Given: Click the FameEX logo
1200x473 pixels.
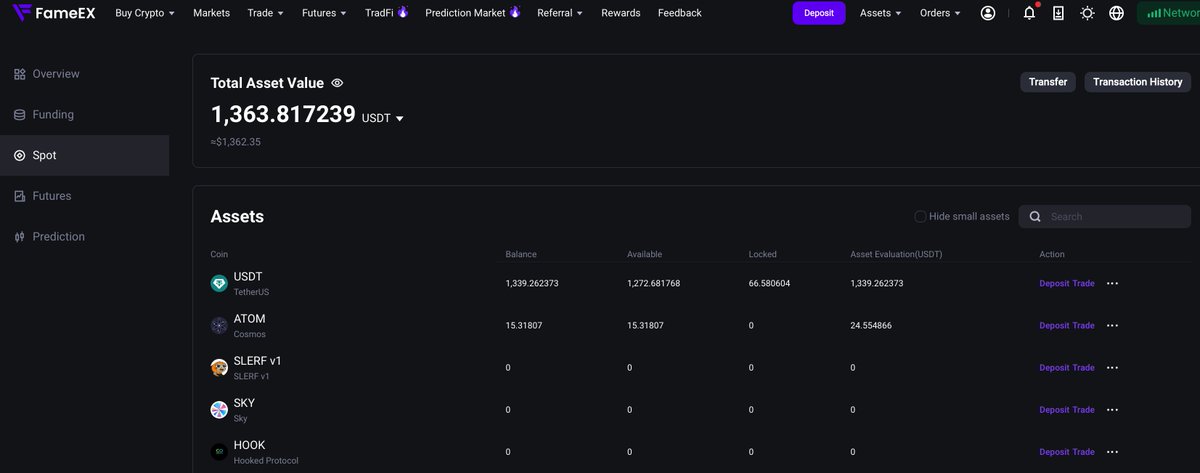Looking at the screenshot, I should (x=55, y=13).
